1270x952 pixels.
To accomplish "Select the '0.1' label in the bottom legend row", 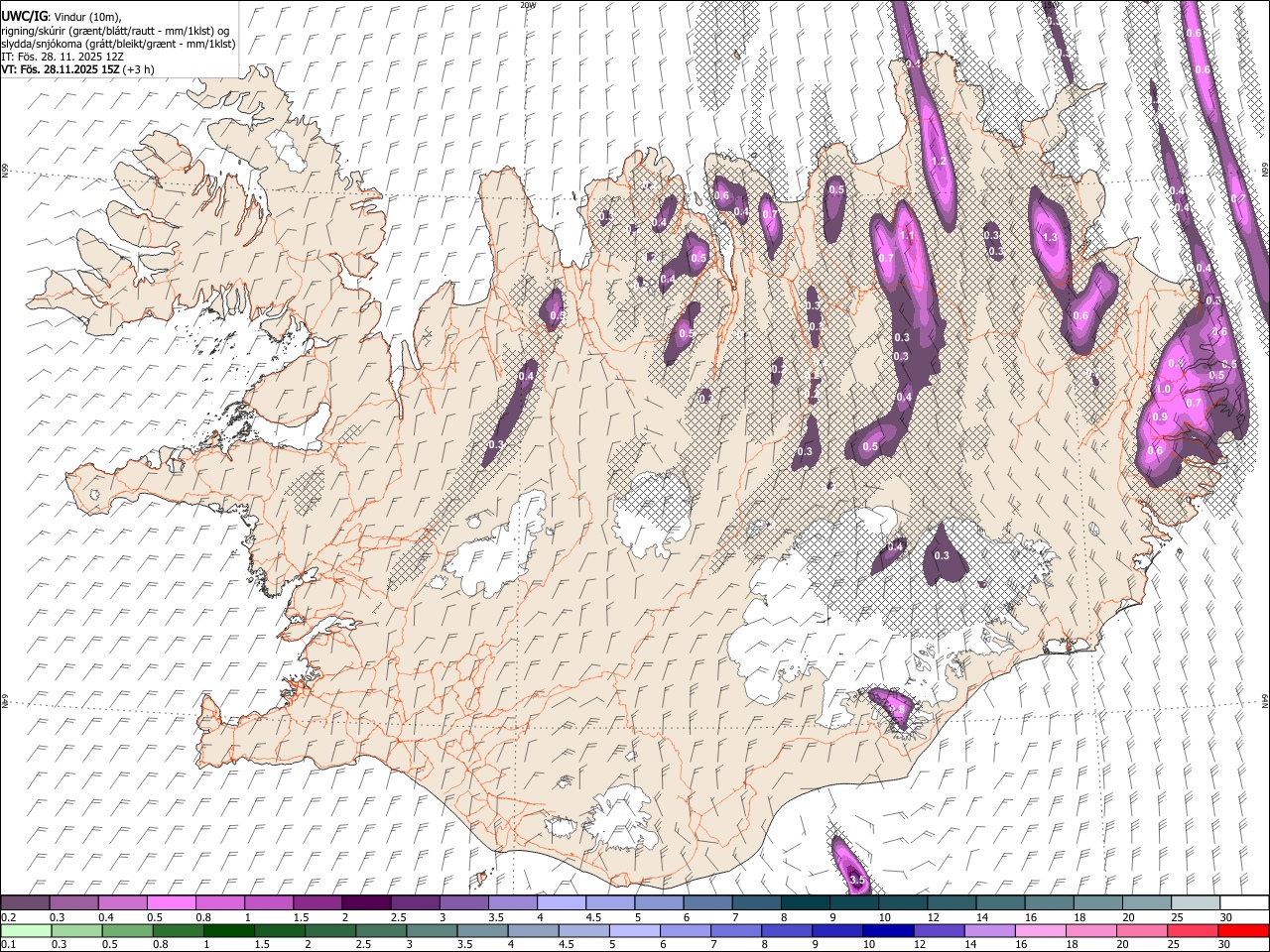I will (8, 945).
